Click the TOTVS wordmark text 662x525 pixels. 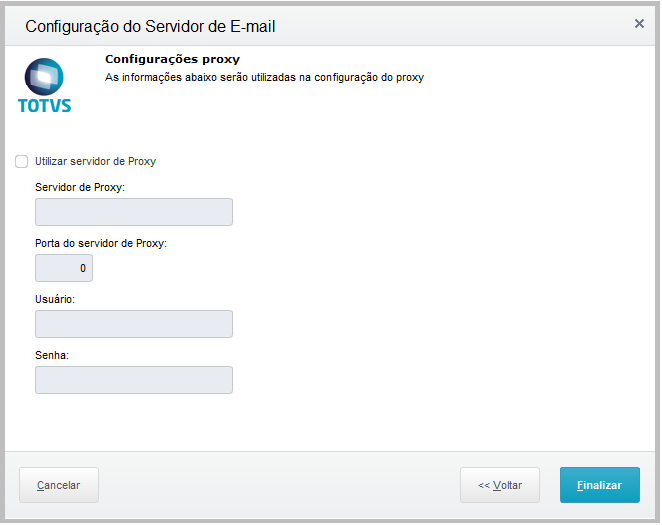pos(45,104)
